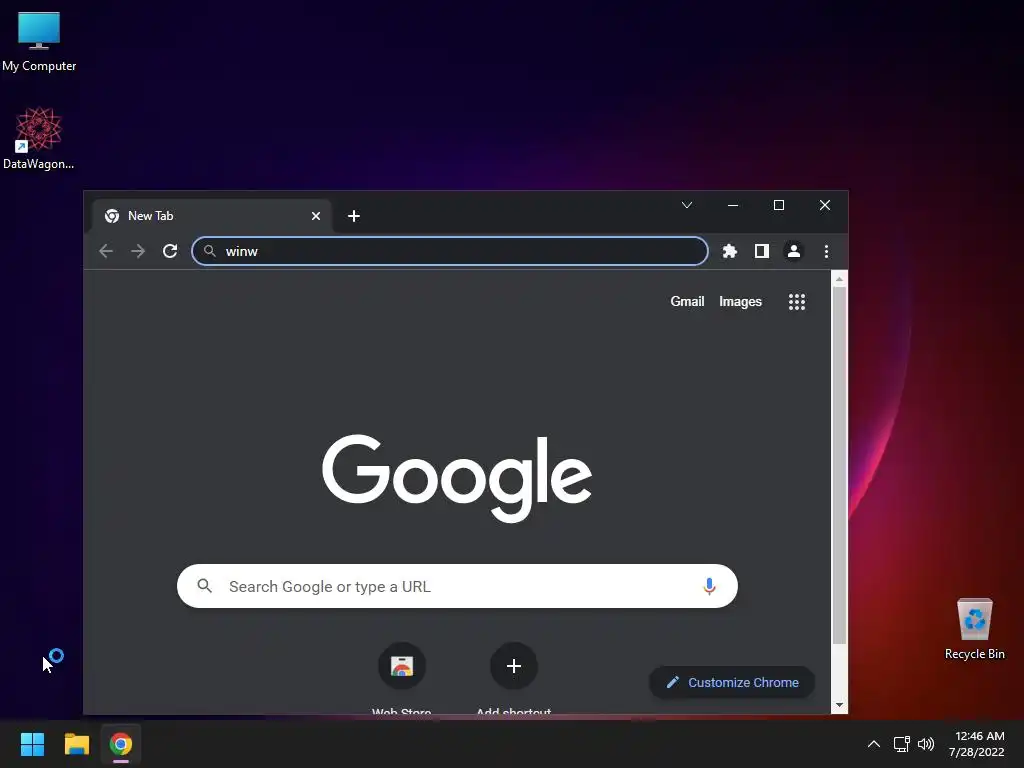The image size is (1024, 768).
Task: Open Chrome's three-dot menu
Action: [826, 251]
